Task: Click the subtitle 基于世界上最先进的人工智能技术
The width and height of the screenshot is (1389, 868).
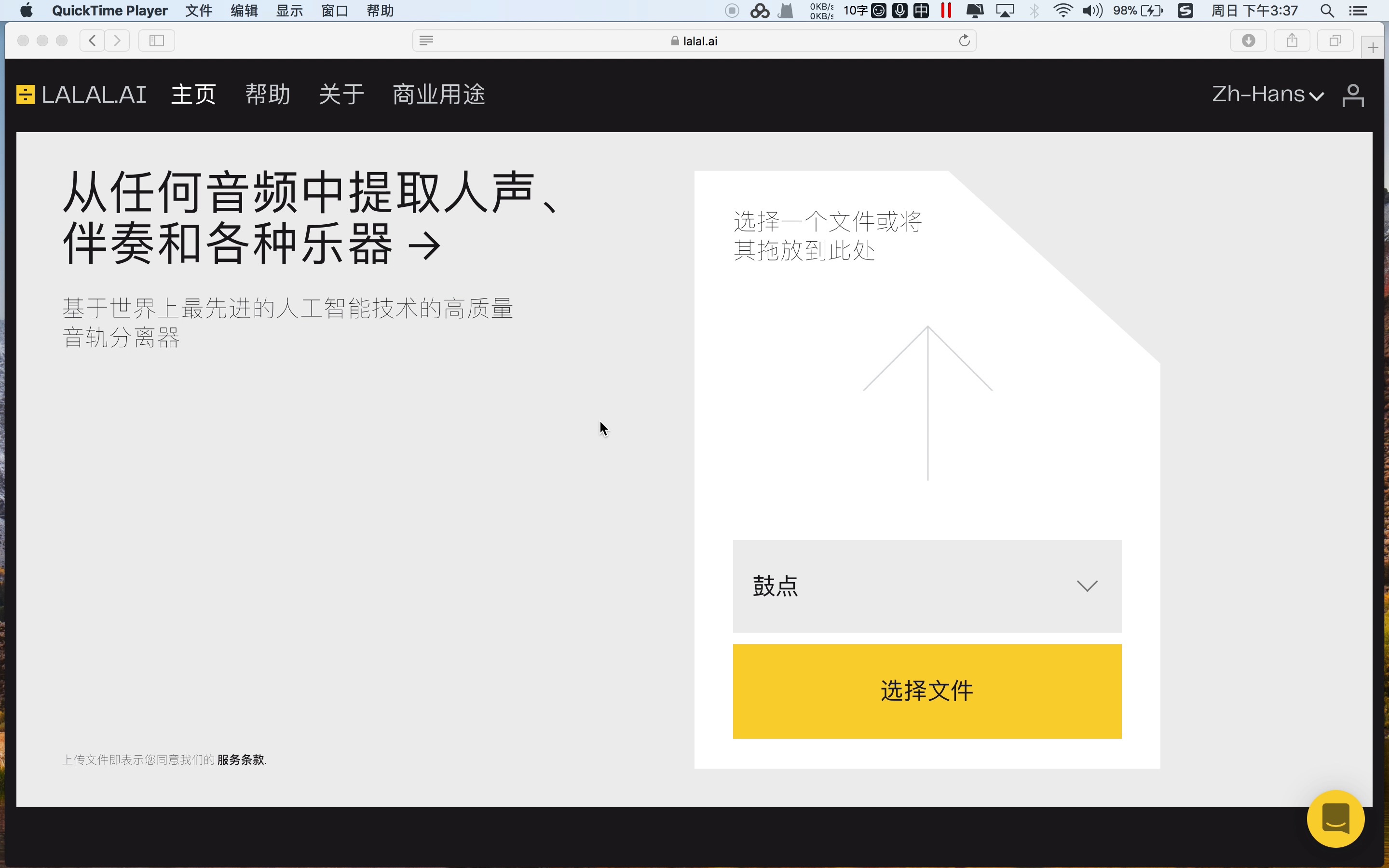Action: tap(287, 323)
